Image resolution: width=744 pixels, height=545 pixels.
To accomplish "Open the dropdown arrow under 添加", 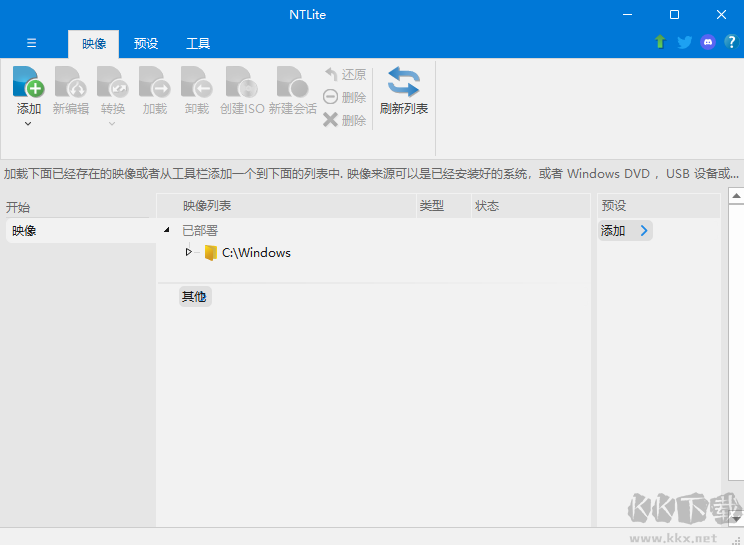I will (x=28, y=123).
